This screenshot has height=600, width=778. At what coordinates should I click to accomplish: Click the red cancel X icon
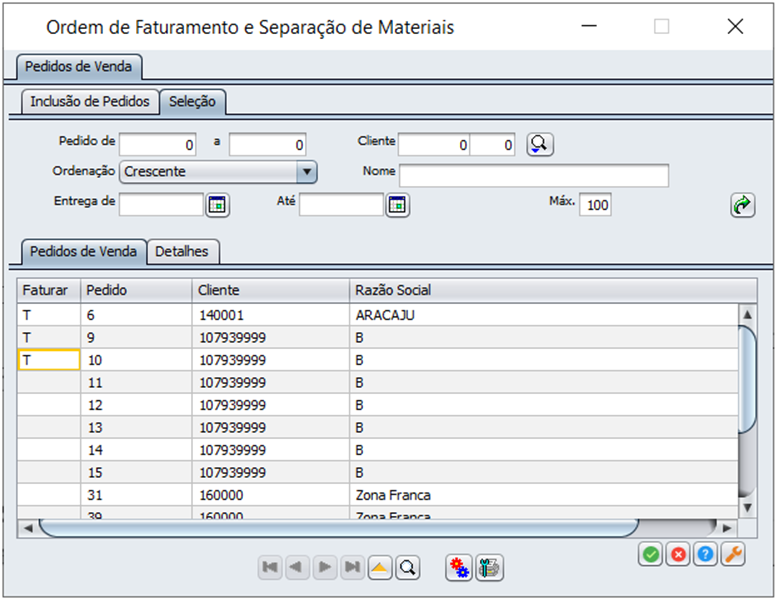[678, 554]
